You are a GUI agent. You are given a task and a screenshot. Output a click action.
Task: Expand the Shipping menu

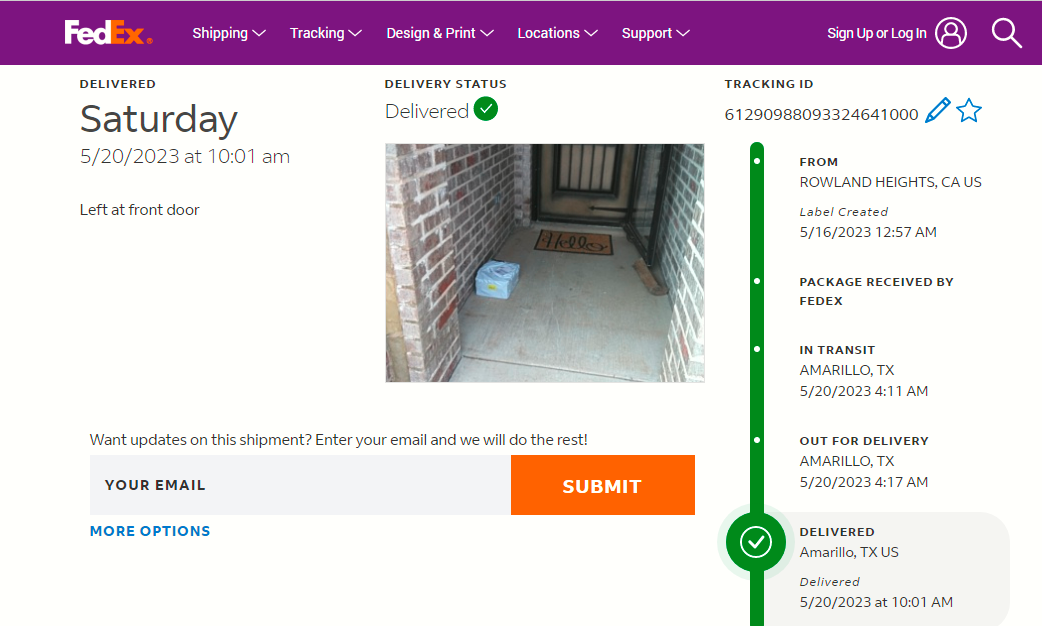tap(229, 33)
